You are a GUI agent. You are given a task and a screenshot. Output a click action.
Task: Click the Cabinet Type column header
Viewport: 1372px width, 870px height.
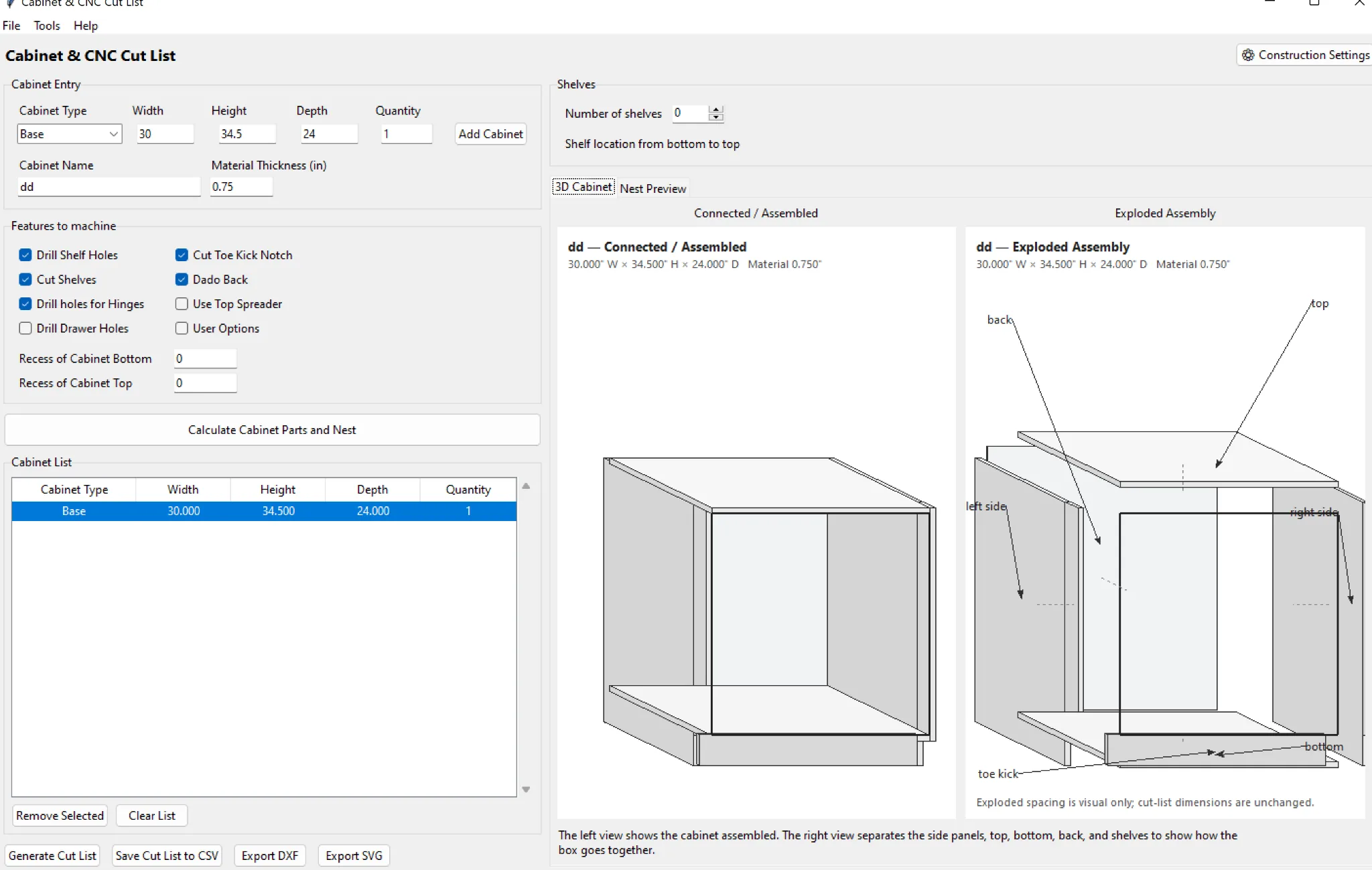click(74, 490)
